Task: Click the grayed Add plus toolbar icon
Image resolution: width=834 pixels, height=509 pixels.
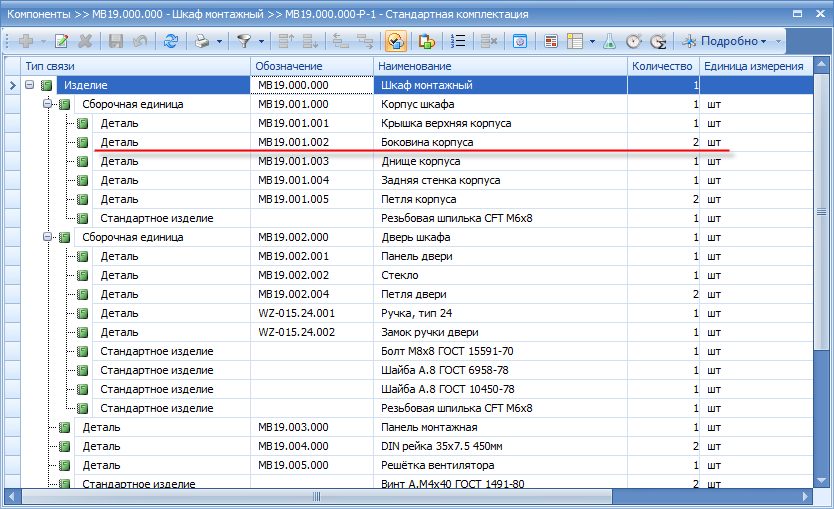Action: 26,41
